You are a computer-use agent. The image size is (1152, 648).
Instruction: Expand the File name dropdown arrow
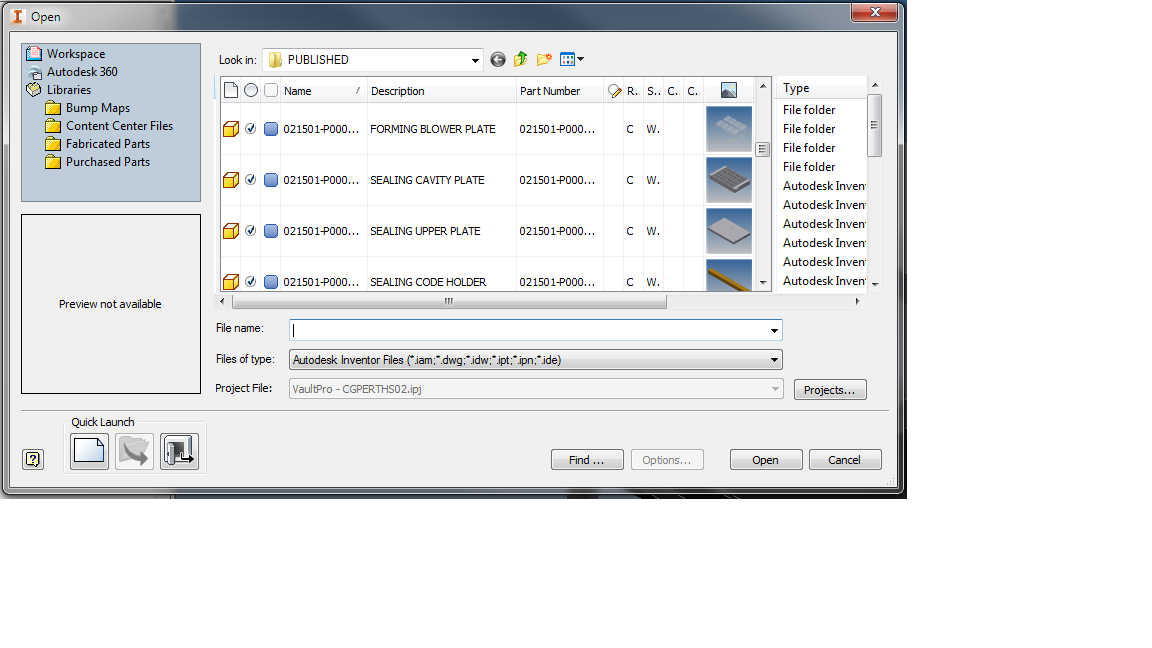coord(774,331)
